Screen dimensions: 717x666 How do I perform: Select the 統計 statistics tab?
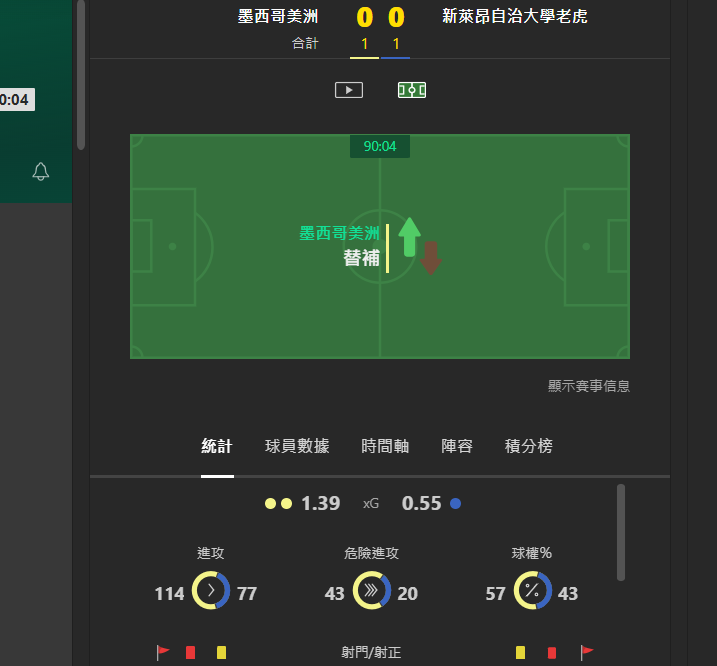tap(217, 446)
